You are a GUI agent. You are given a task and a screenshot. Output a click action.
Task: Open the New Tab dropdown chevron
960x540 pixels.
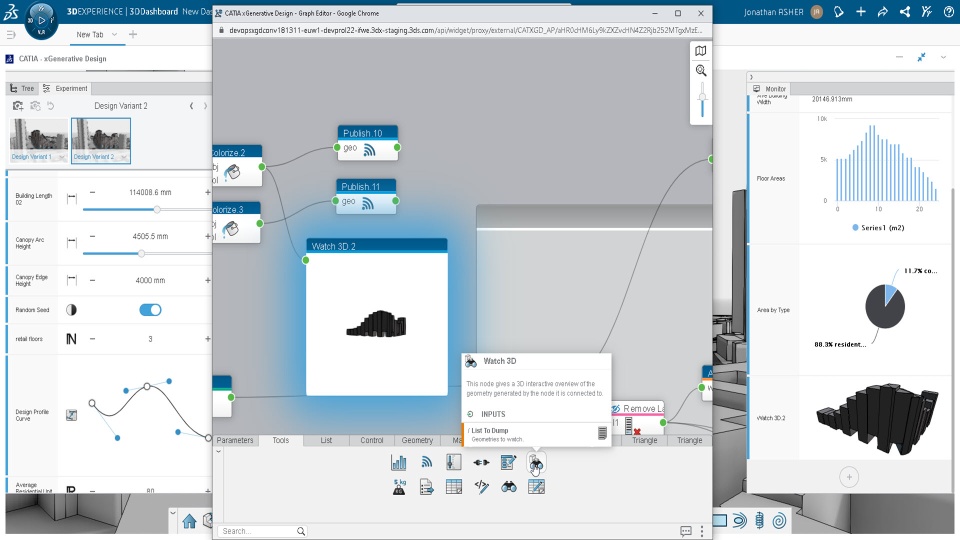tap(114, 34)
